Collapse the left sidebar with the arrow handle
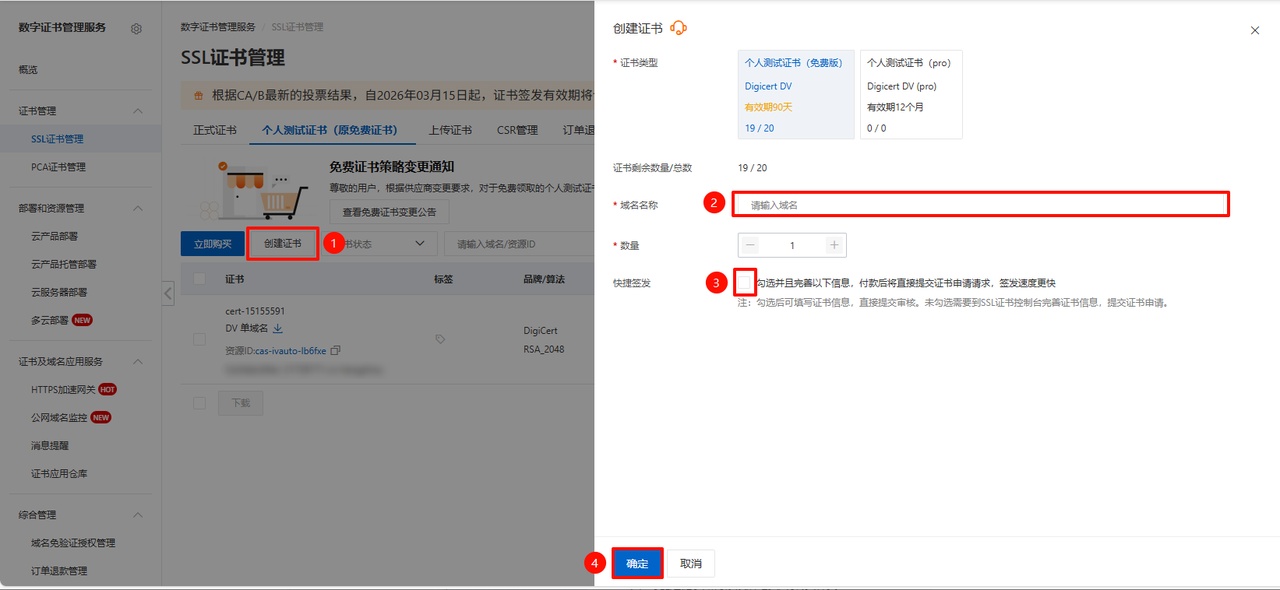 coord(168,293)
